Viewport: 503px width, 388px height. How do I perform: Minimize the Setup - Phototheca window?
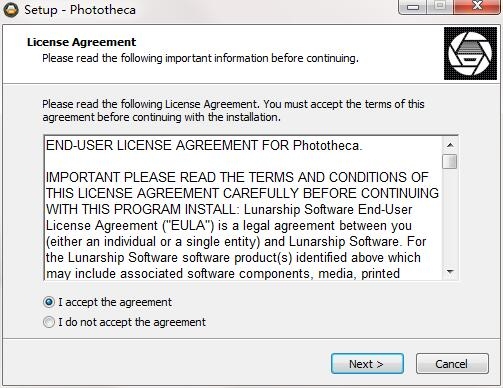click(x=413, y=7)
